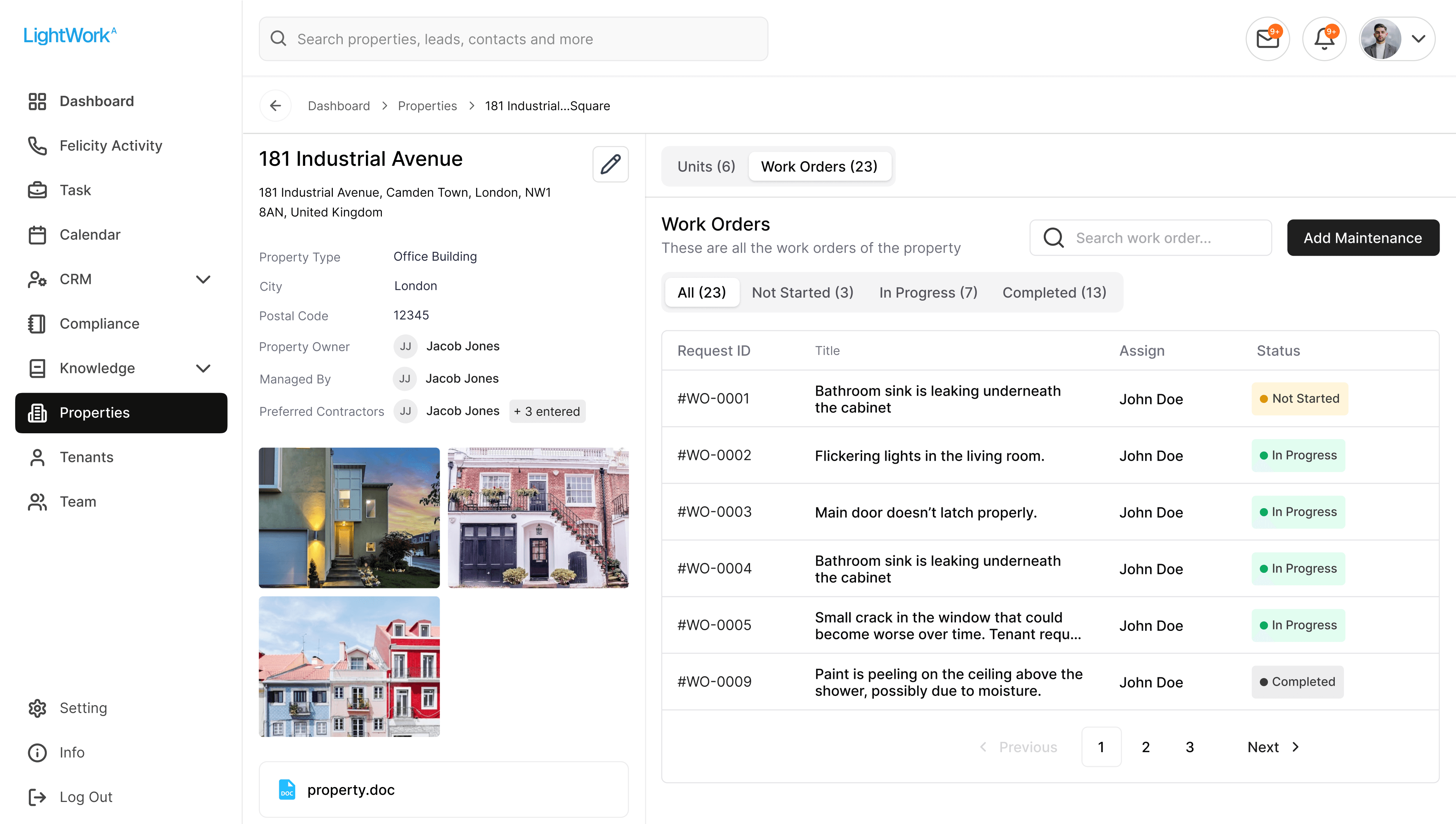
Task: Click the back arrow button
Action: point(275,106)
